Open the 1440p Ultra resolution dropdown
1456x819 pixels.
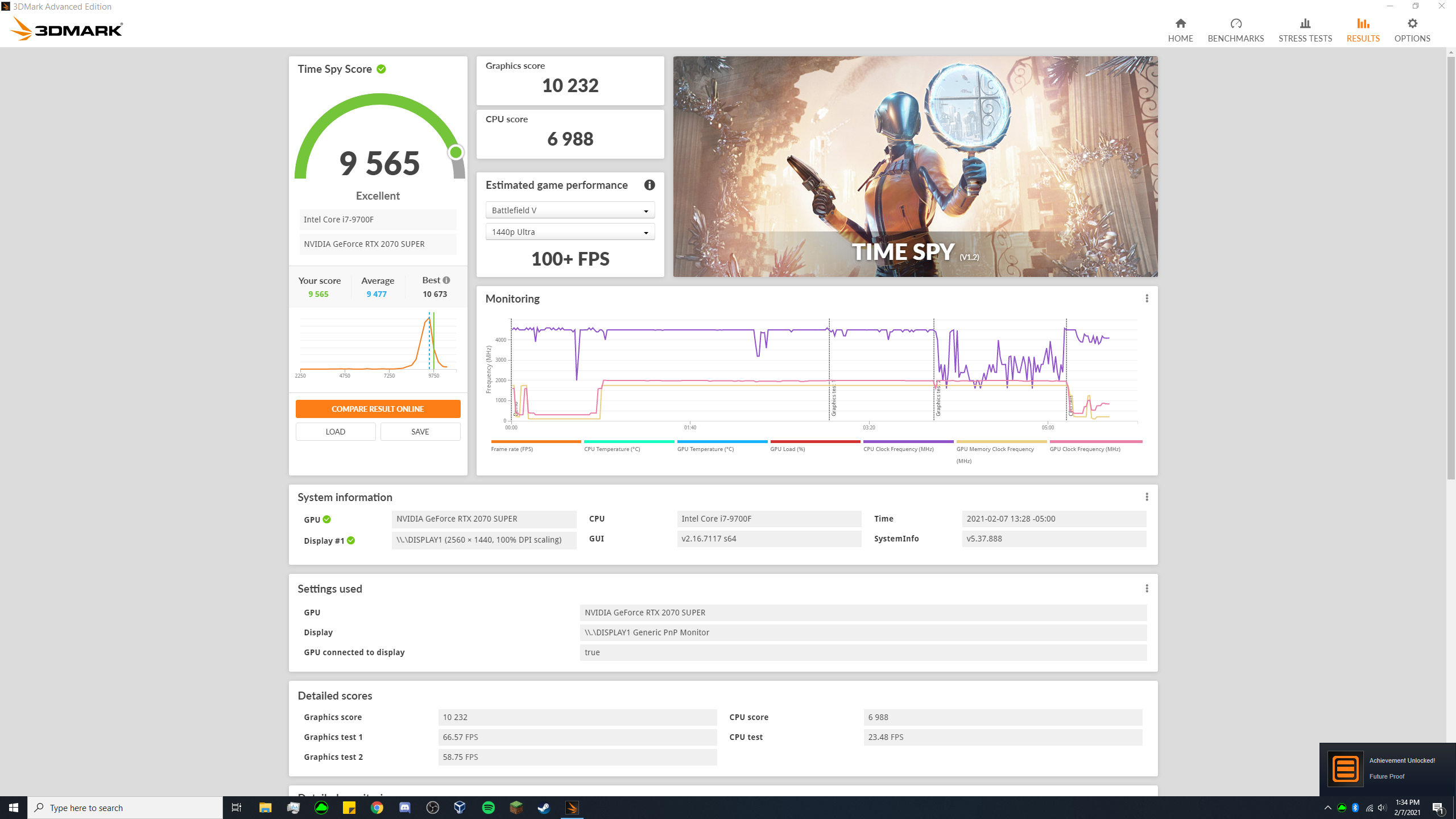tap(570, 231)
